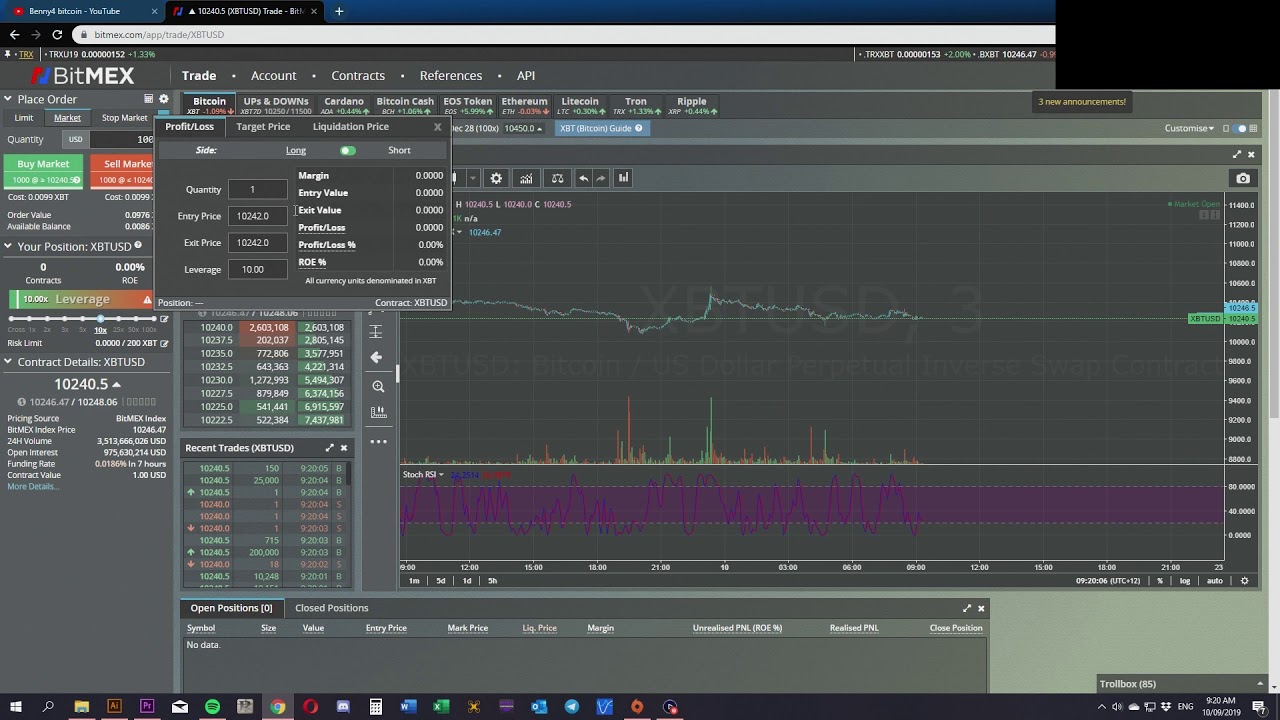Select the measure ruler chart tool
The image size is (1280, 720).
[x=378, y=412]
